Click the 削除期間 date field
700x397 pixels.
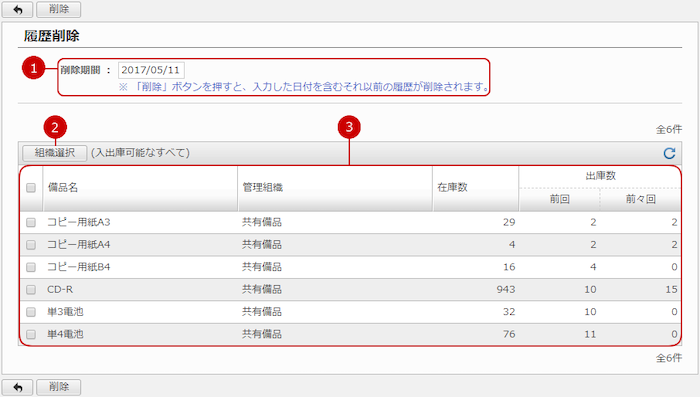tap(151, 70)
